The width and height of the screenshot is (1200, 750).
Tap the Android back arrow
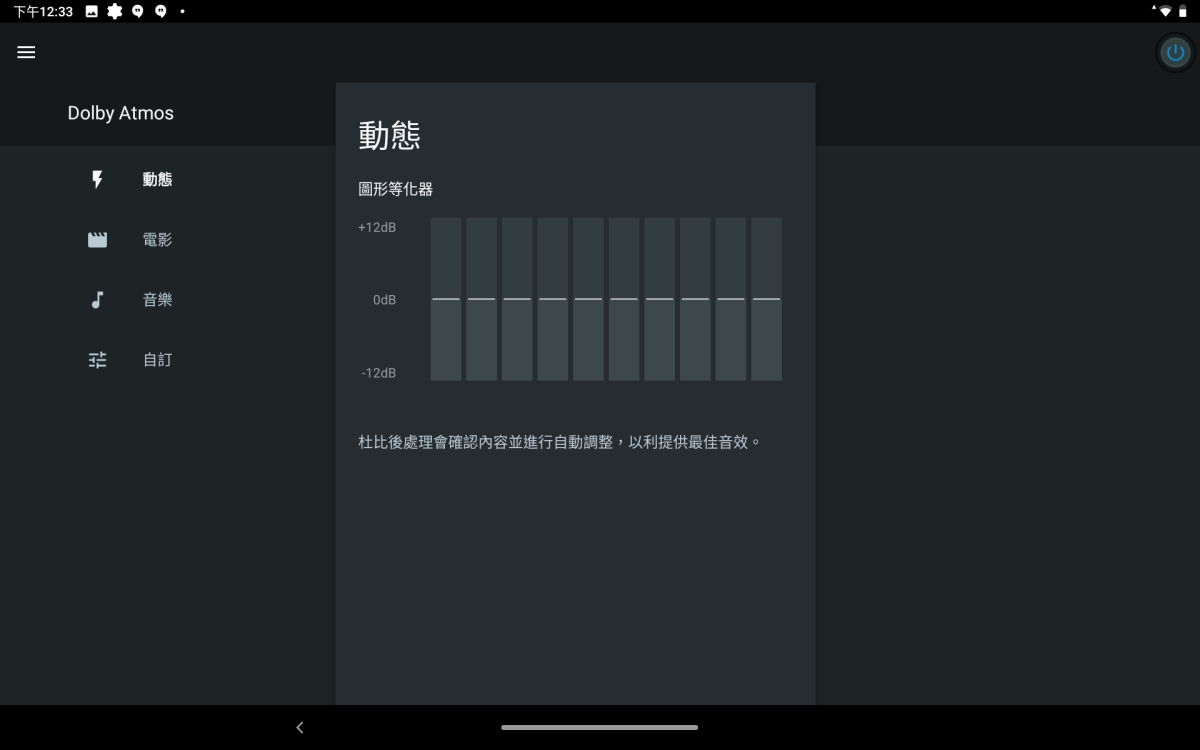click(300, 728)
